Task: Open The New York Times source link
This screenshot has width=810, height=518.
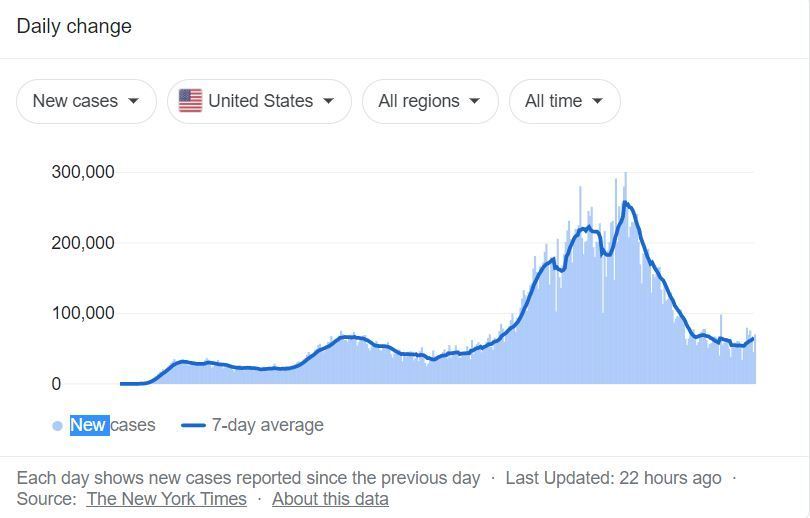Action: tap(166, 498)
